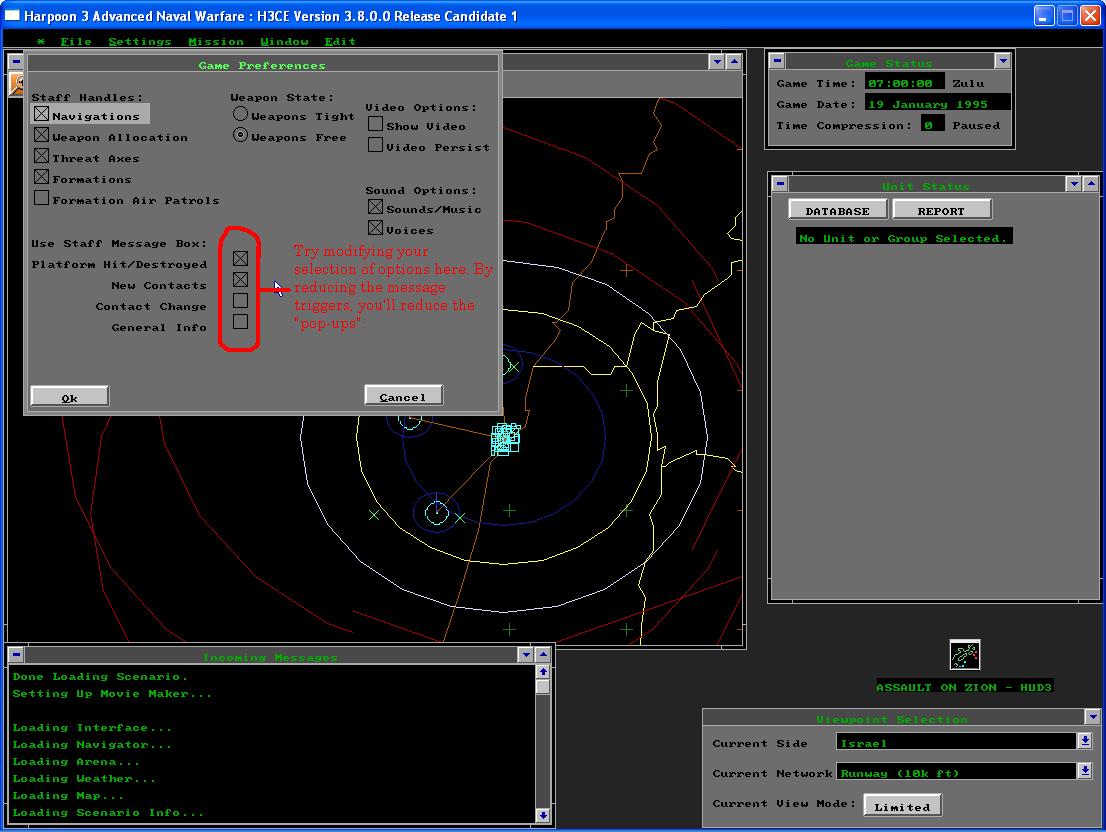Click the Game Status window menu icon
Image resolution: width=1106 pixels, height=832 pixels.
coord(778,61)
